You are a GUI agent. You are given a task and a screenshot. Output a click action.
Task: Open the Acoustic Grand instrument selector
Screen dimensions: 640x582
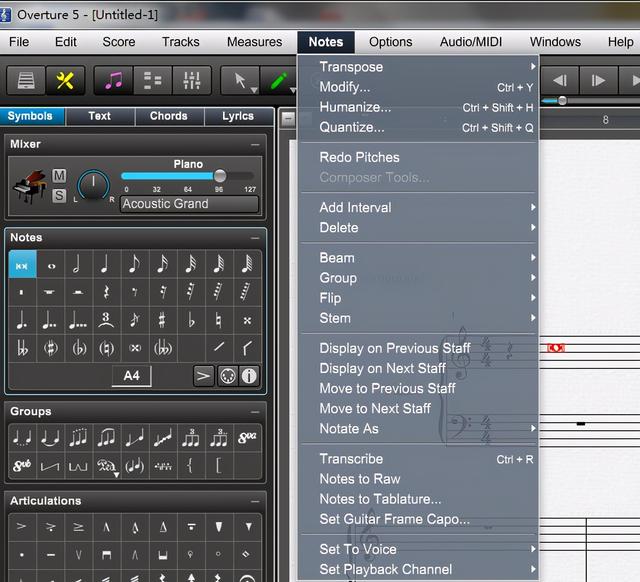point(189,204)
